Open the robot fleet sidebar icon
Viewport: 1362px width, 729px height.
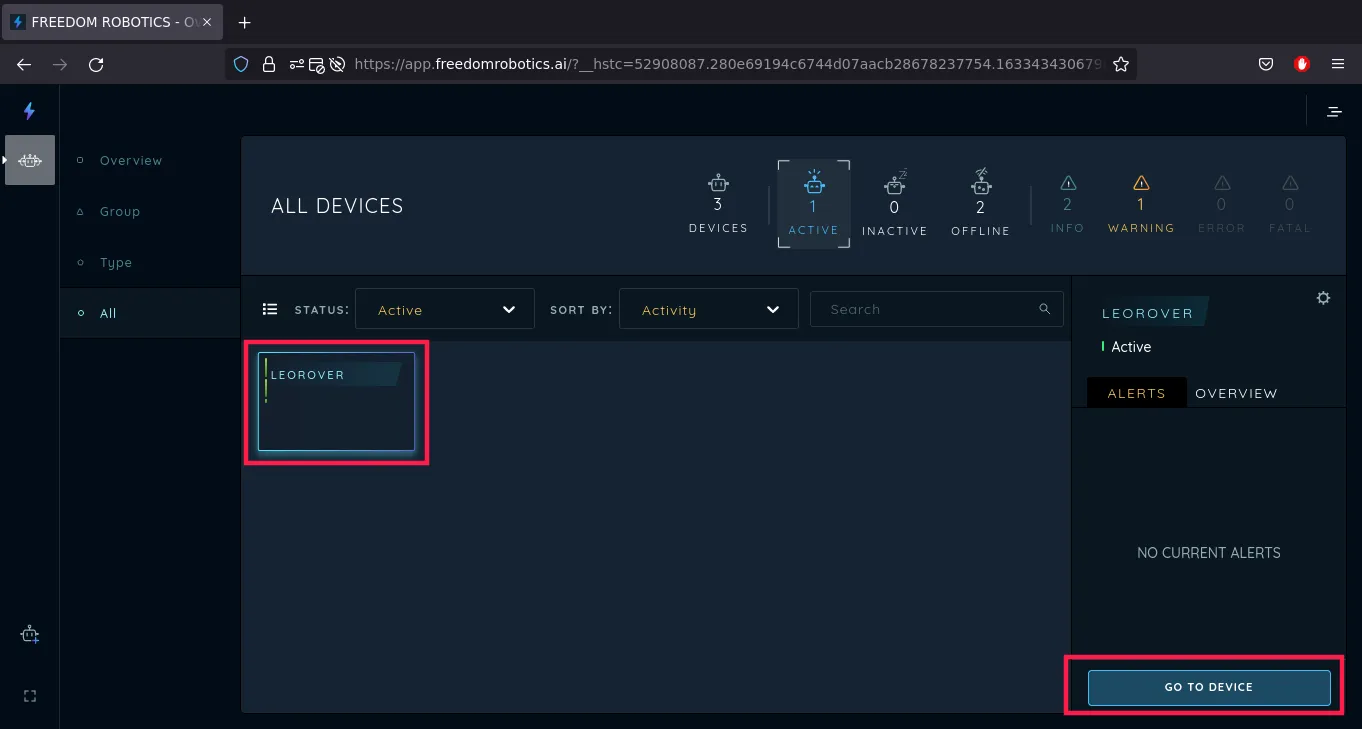[x=30, y=160]
